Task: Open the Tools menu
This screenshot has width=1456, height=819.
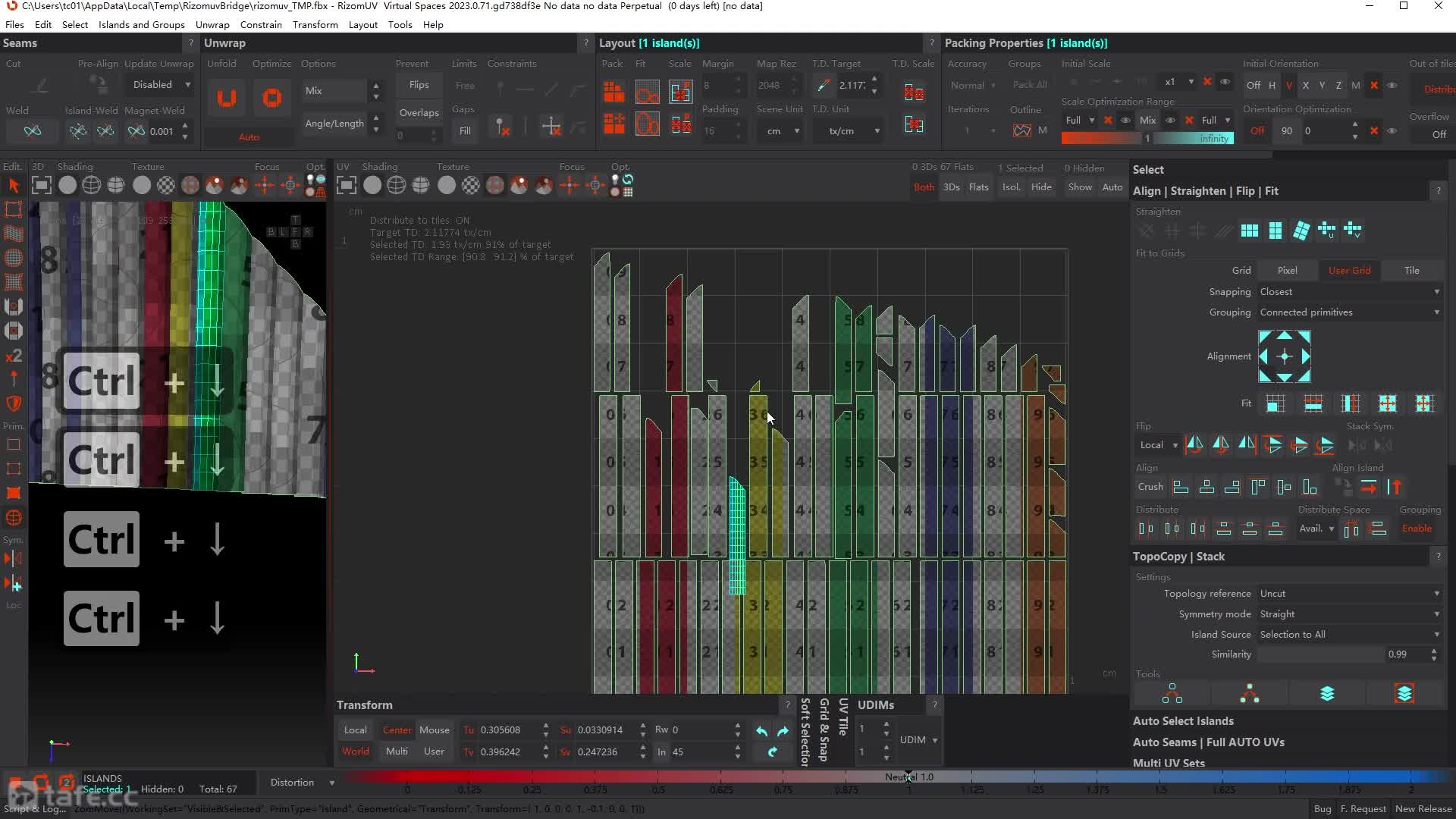Action: 400,24
